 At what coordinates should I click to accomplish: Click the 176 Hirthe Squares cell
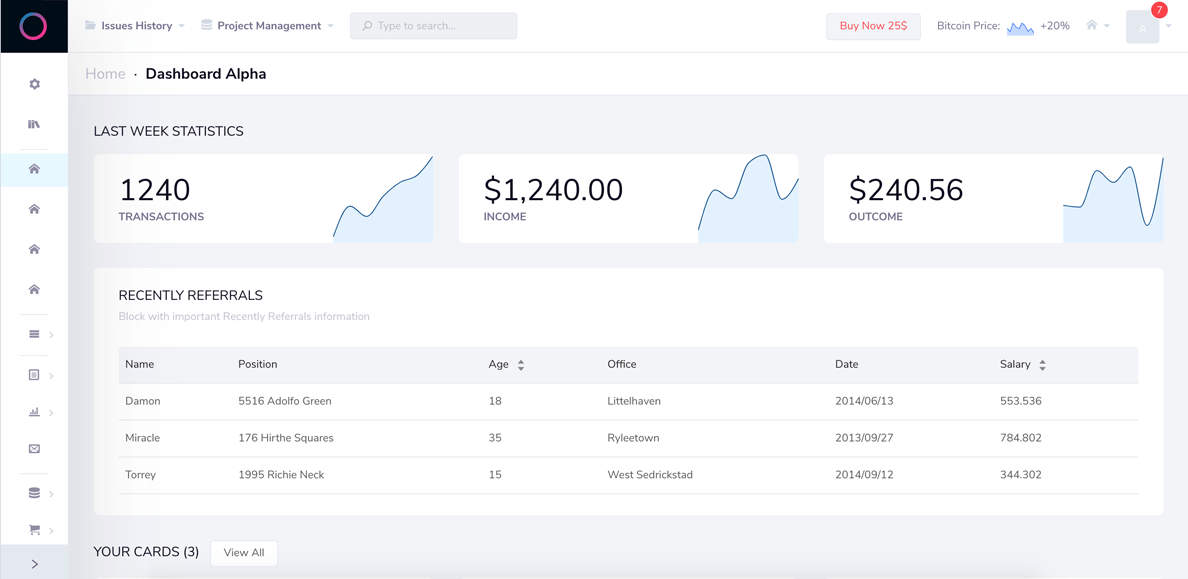click(x=286, y=437)
